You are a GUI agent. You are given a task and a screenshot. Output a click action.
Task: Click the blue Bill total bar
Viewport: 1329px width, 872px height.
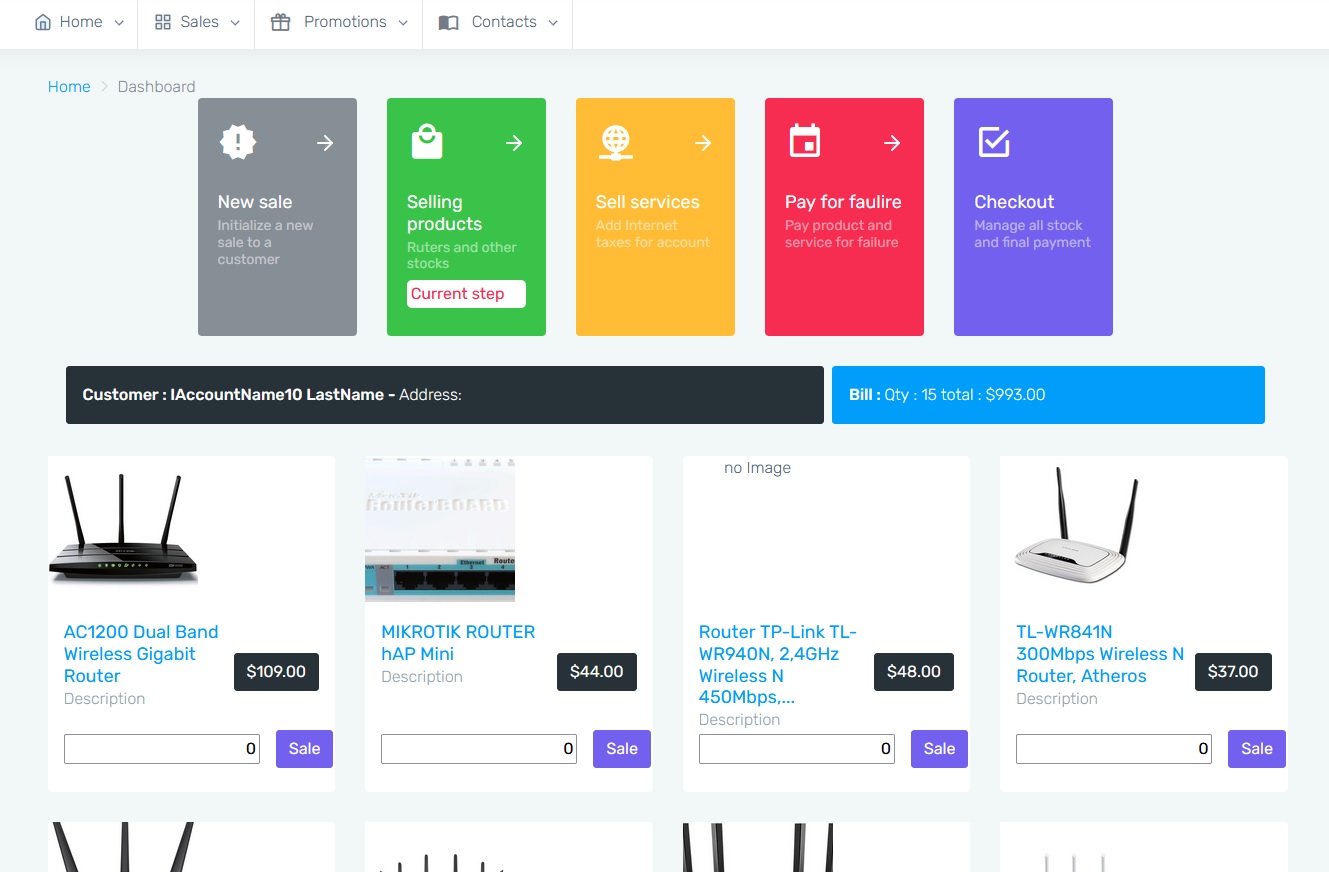pos(1048,395)
